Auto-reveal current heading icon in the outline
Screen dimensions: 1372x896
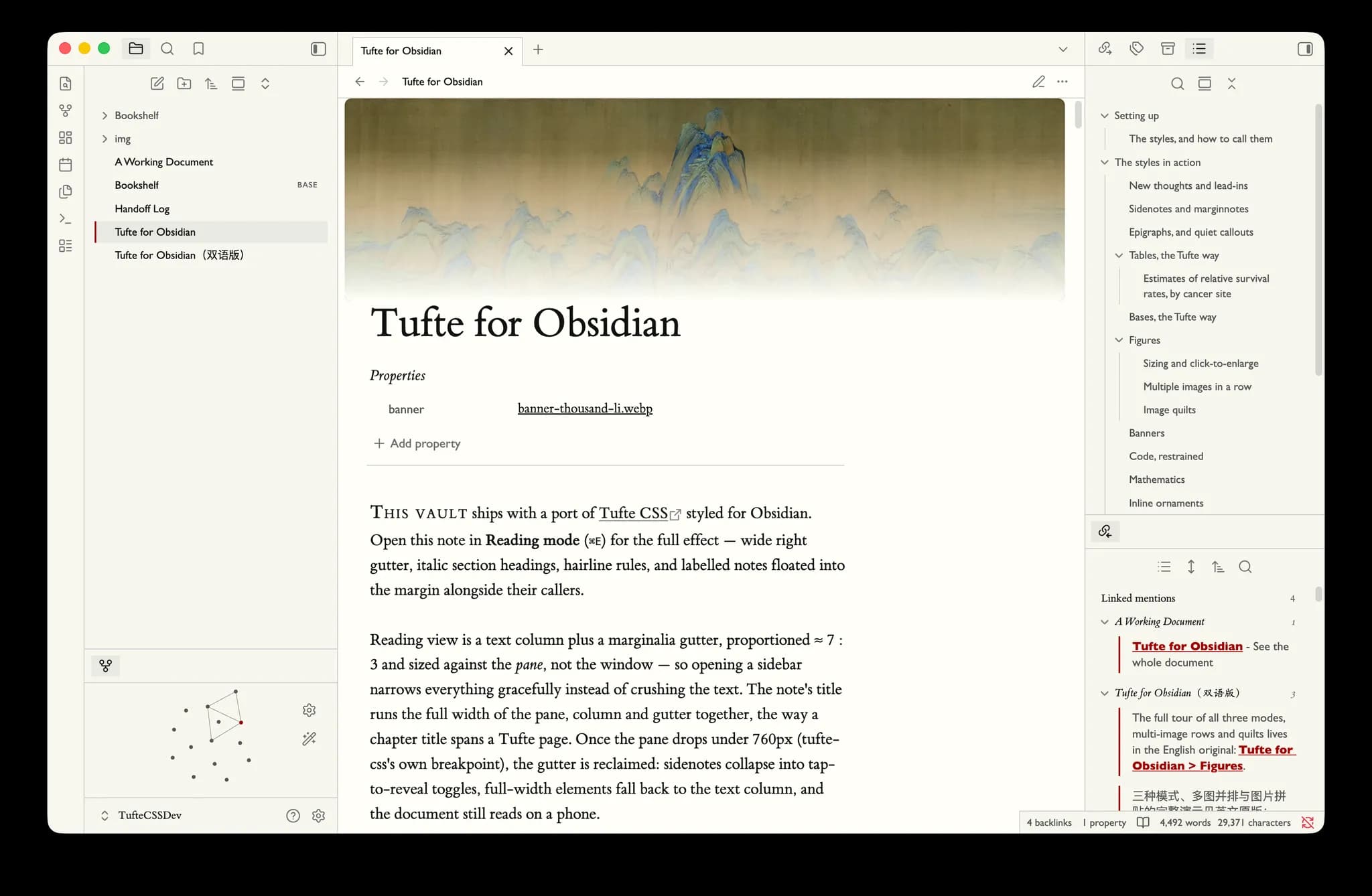[1205, 84]
